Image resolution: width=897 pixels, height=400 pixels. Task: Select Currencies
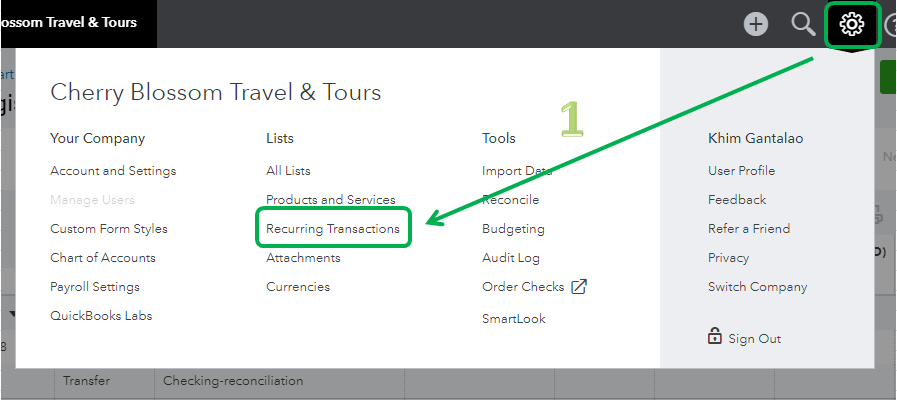pyautogui.click(x=298, y=287)
